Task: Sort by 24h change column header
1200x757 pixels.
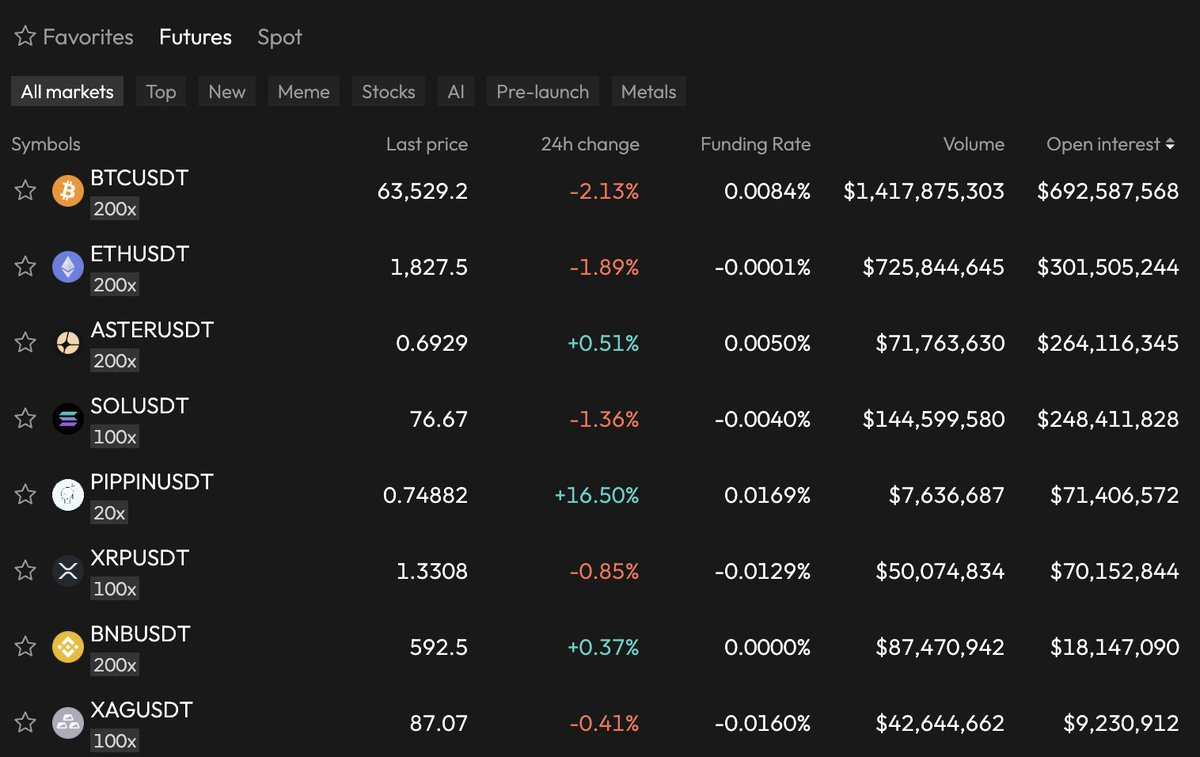Action: [x=589, y=145]
